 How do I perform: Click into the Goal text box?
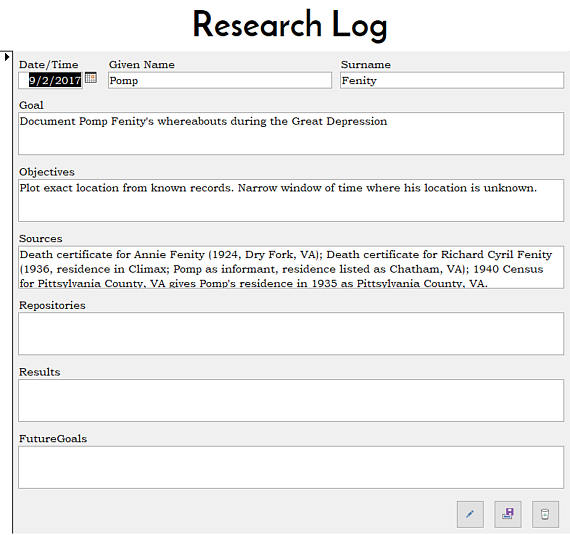coord(291,134)
